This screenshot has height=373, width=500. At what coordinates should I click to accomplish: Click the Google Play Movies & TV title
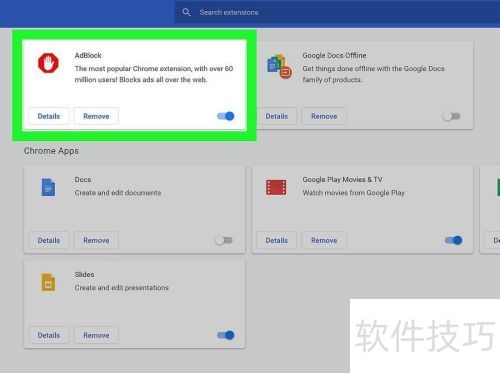click(342, 179)
